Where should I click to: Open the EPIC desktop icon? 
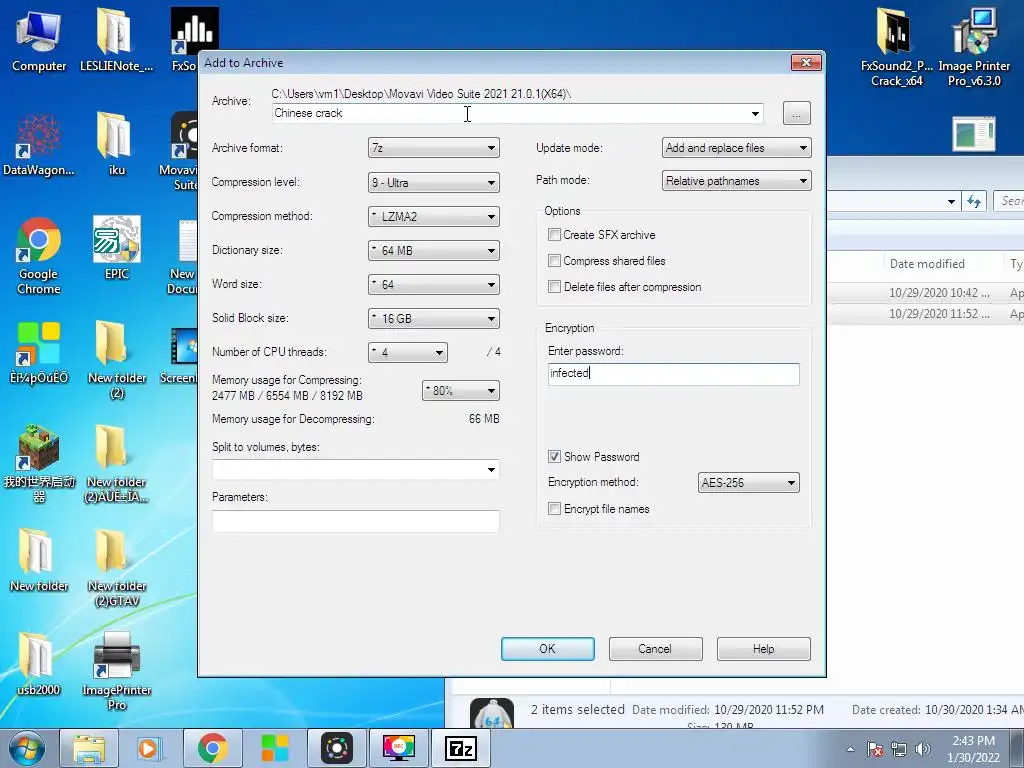[116, 248]
